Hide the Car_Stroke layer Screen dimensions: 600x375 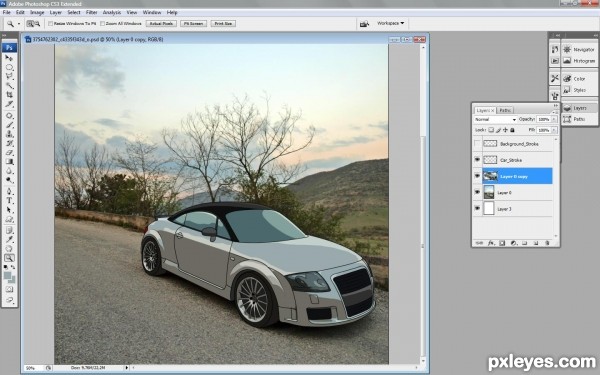click(x=477, y=160)
